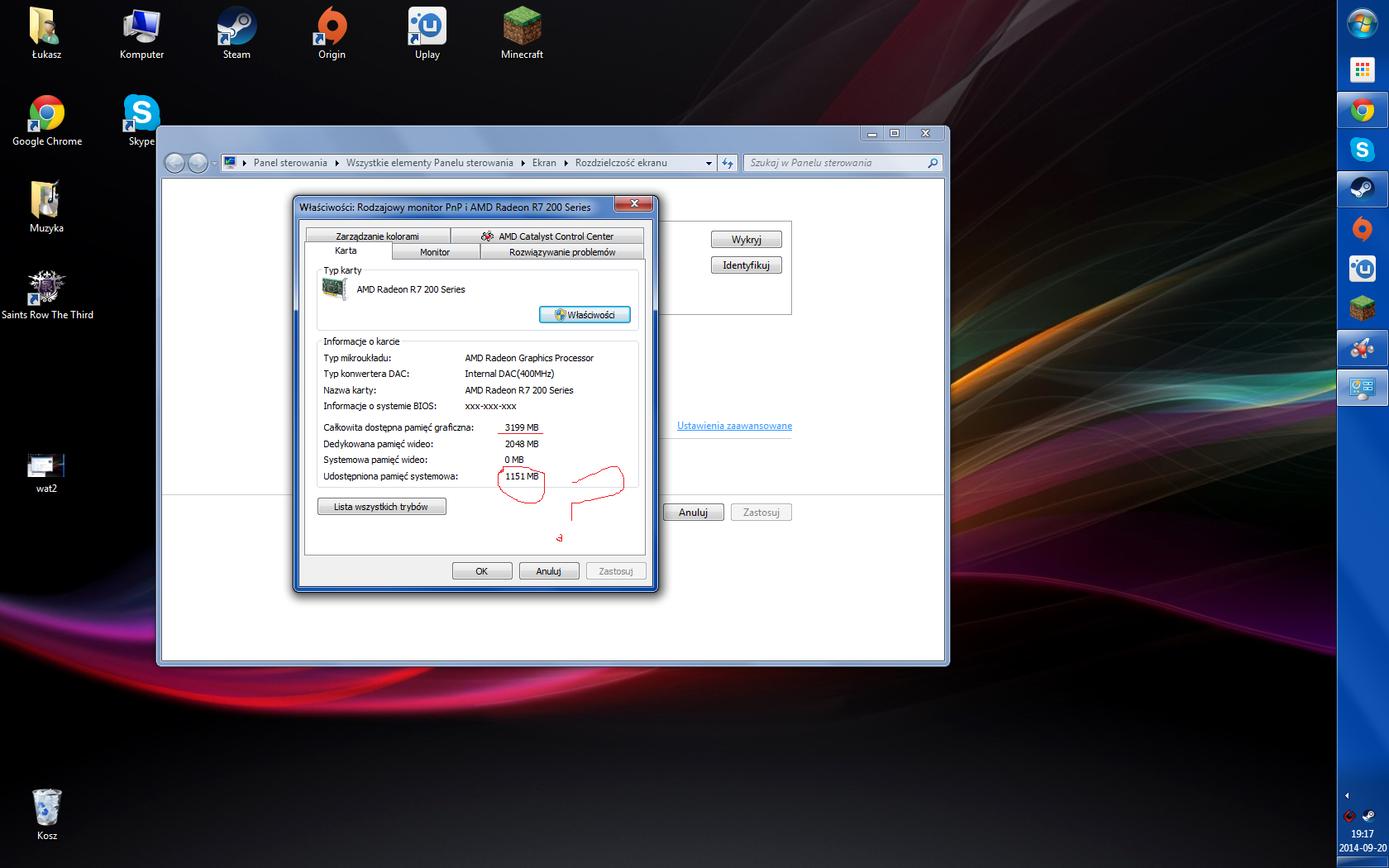The height and width of the screenshot is (868, 1389).
Task: Switch to the Zarządzanie kolorami tab
Action: 377,236
